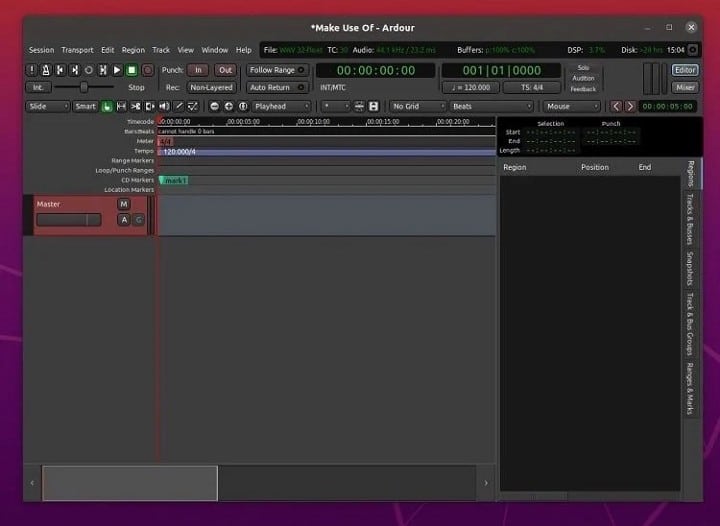Toggle Follow Range option

[272, 70]
